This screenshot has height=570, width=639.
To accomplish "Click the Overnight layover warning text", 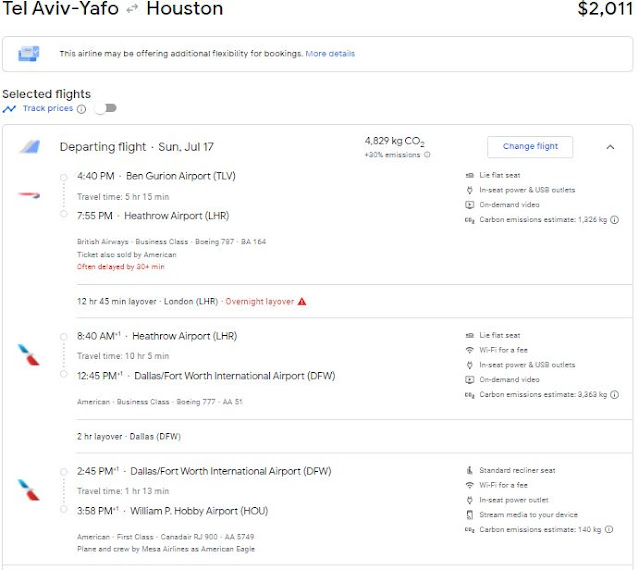I will point(260,301).
